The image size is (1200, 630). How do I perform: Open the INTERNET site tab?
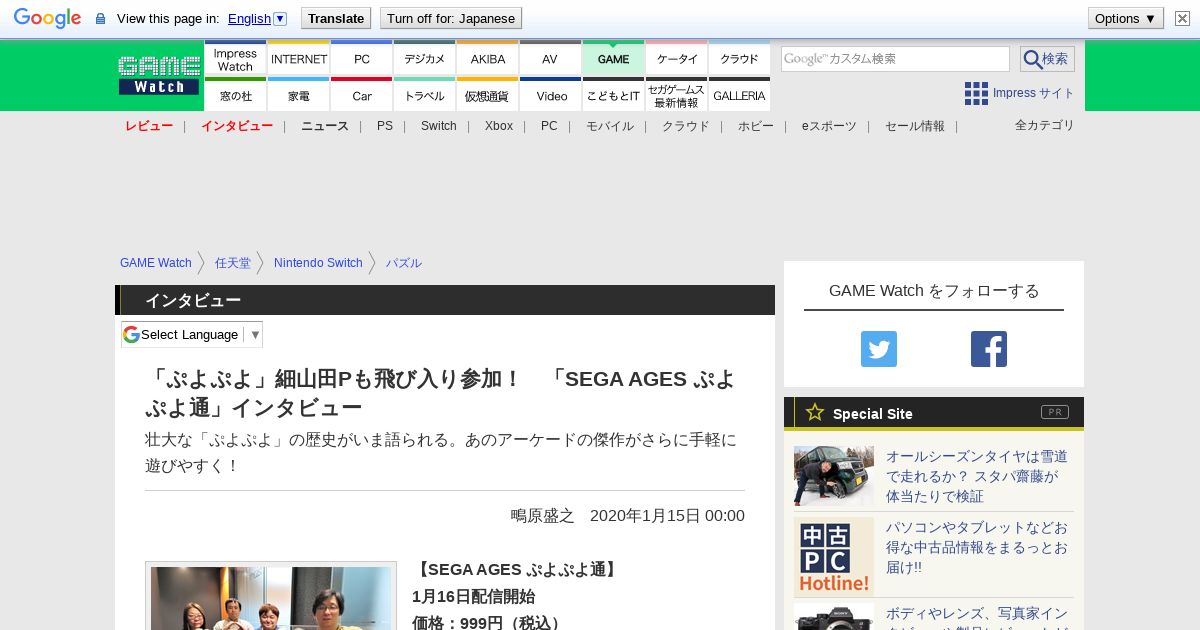(299, 59)
